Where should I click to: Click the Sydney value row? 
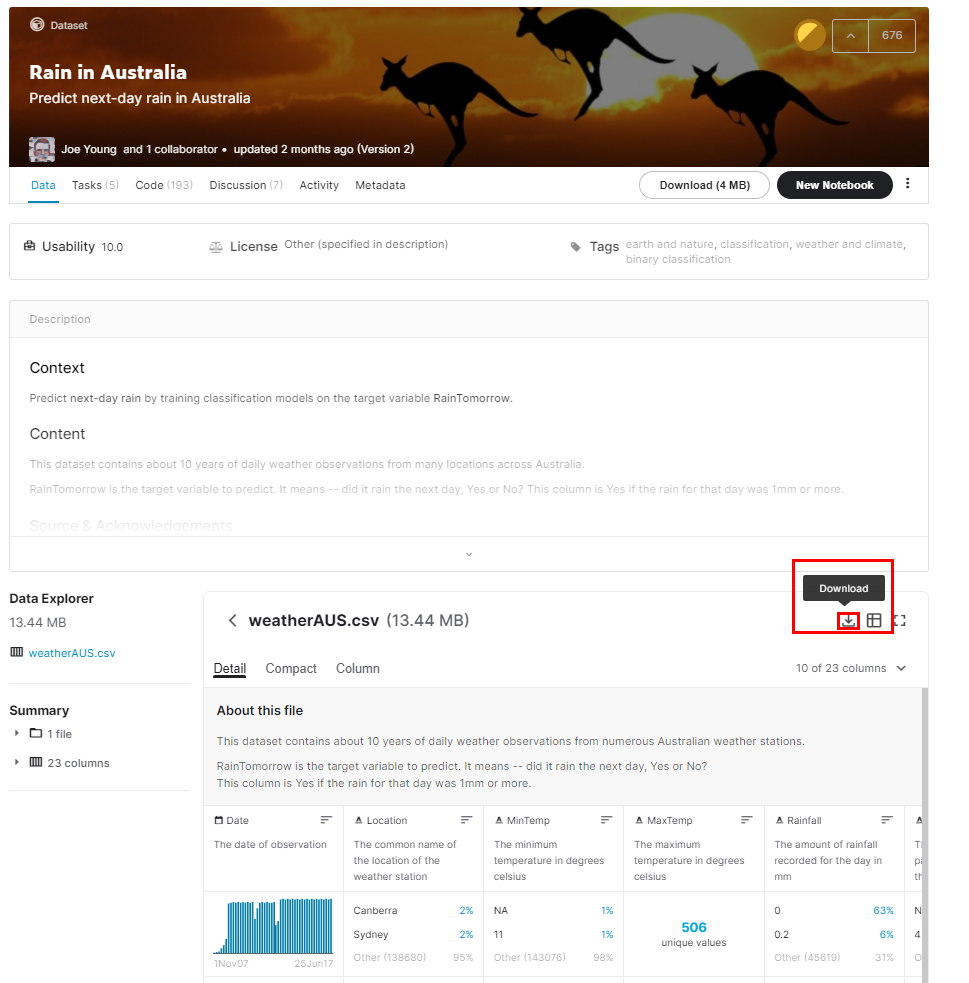[413, 934]
